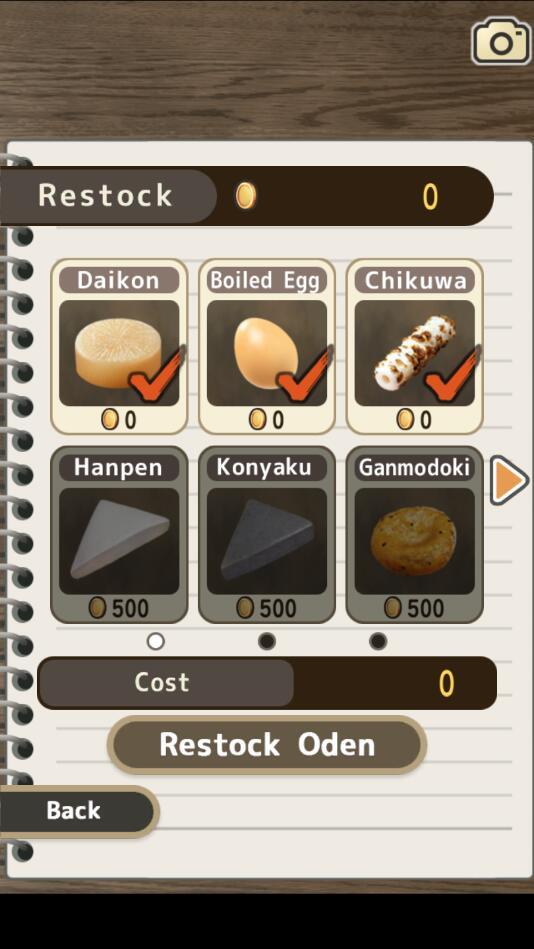Tap the camera screenshot icon
The image size is (534, 949).
click(501, 41)
